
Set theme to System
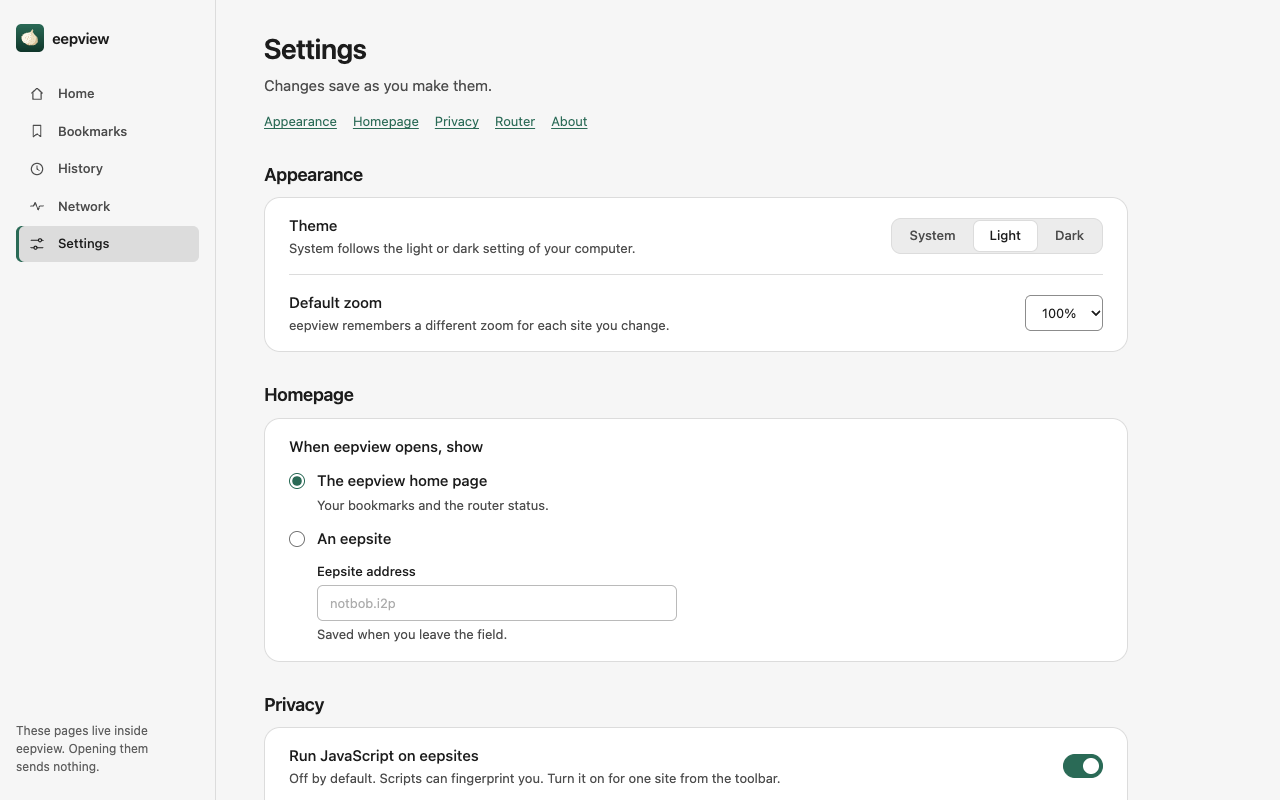(x=932, y=236)
